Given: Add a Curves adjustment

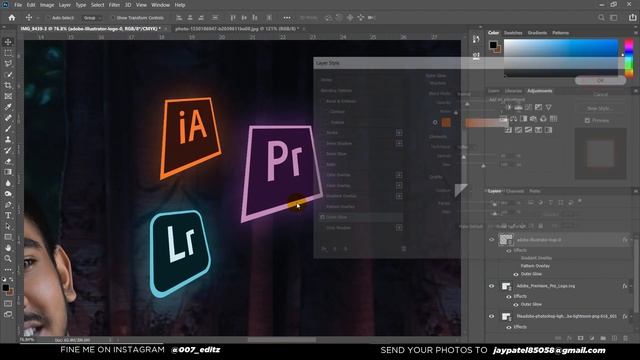Looking at the screenshot, I should tap(529, 107).
